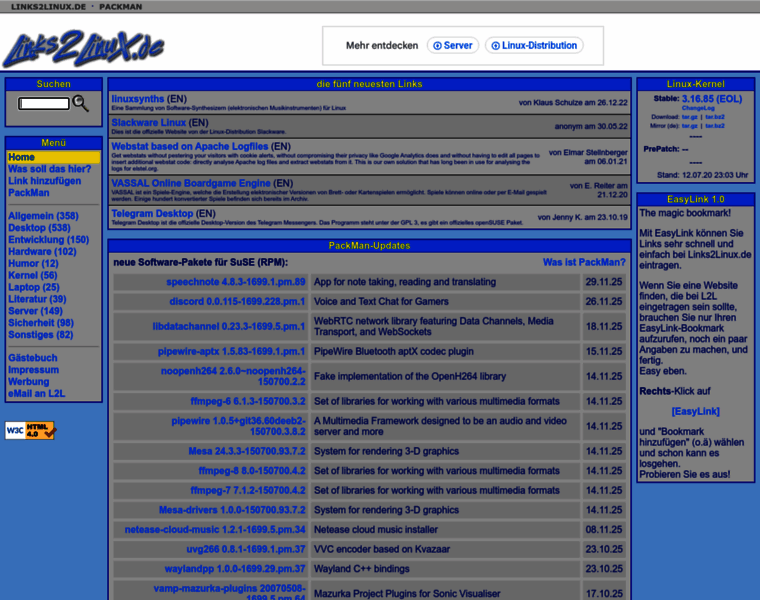Image resolution: width=760 pixels, height=600 pixels.
Task: Click 'Was ist PackMan?' link
Action: (584, 262)
